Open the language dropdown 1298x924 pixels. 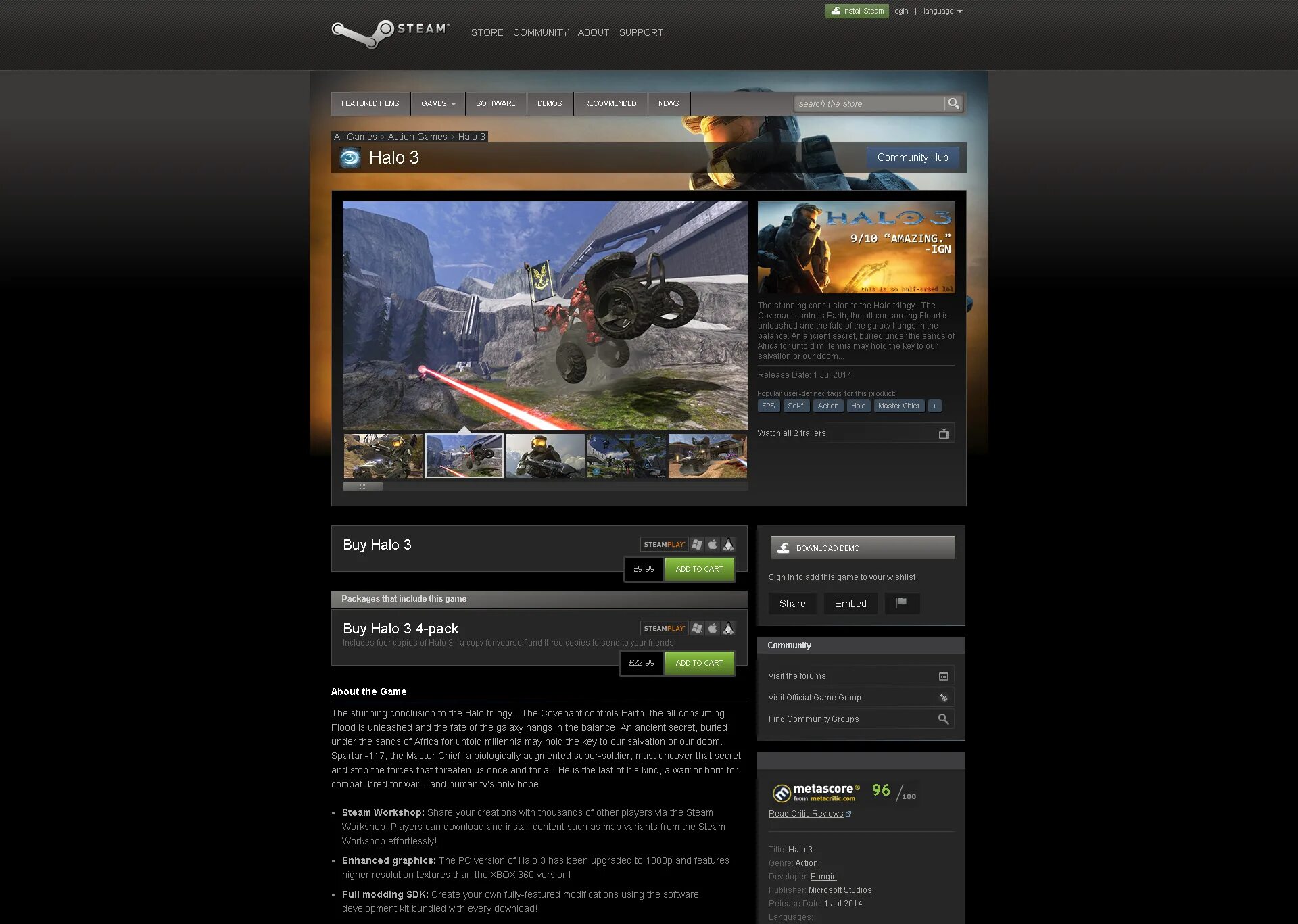(x=942, y=11)
